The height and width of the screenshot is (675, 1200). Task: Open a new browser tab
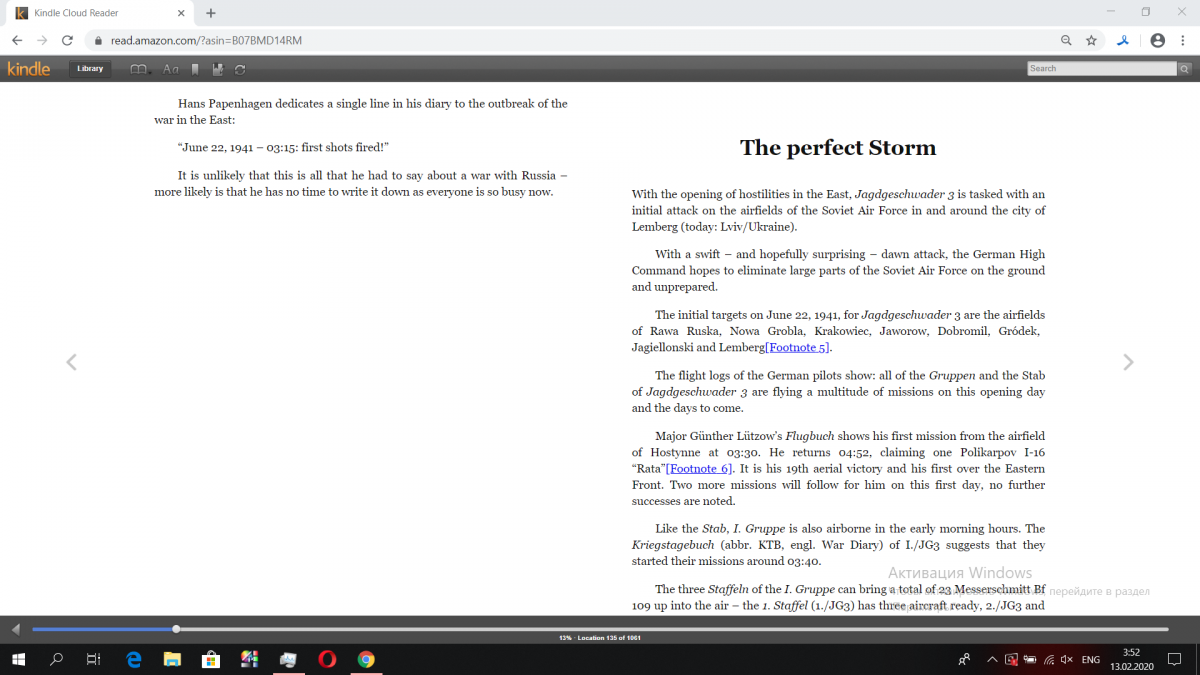(x=211, y=13)
